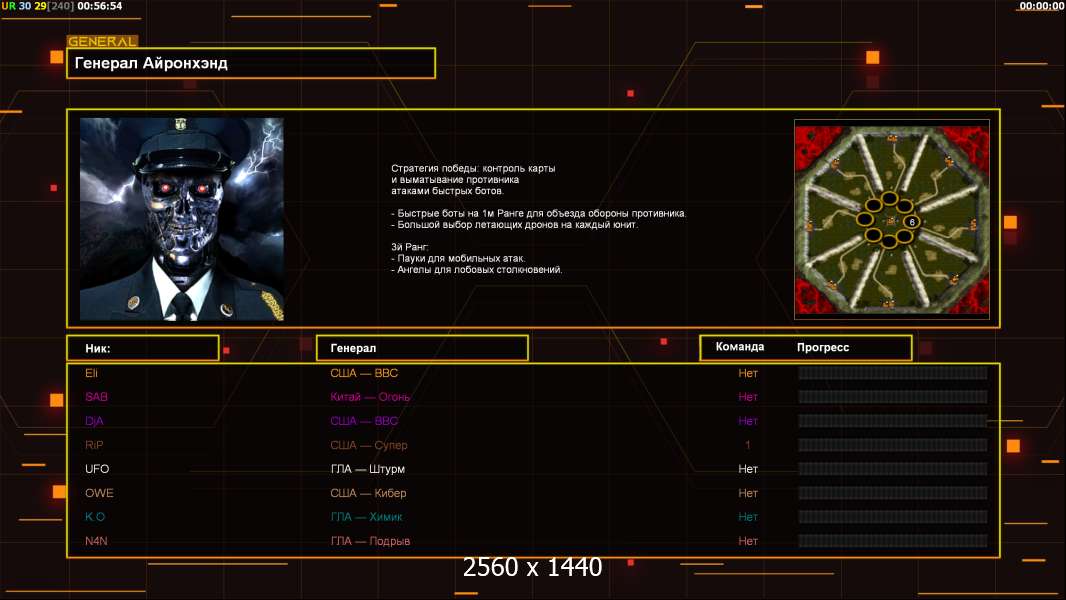Click RiP's loading progress bar

point(893,445)
